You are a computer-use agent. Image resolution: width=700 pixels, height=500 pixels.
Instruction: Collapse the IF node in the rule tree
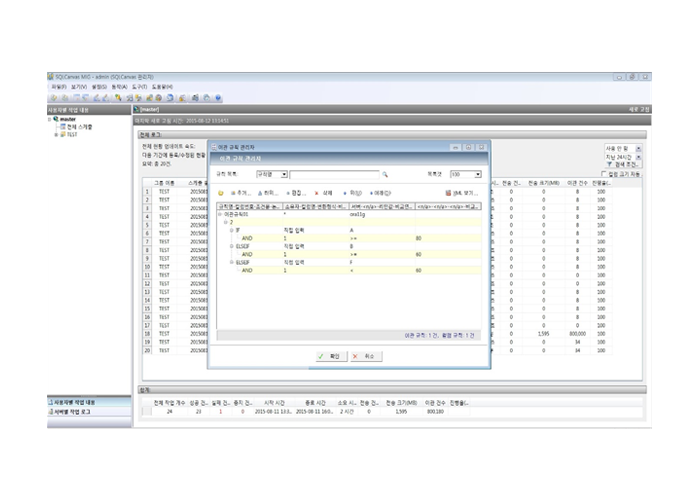coord(232,230)
